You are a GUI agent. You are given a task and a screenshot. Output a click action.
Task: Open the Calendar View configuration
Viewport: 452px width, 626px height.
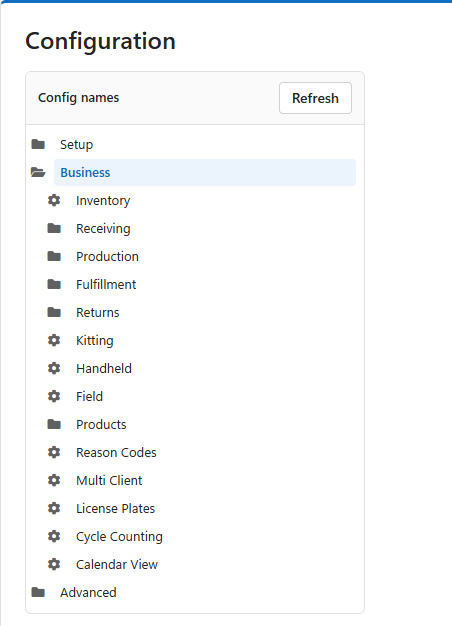click(117, 565)
